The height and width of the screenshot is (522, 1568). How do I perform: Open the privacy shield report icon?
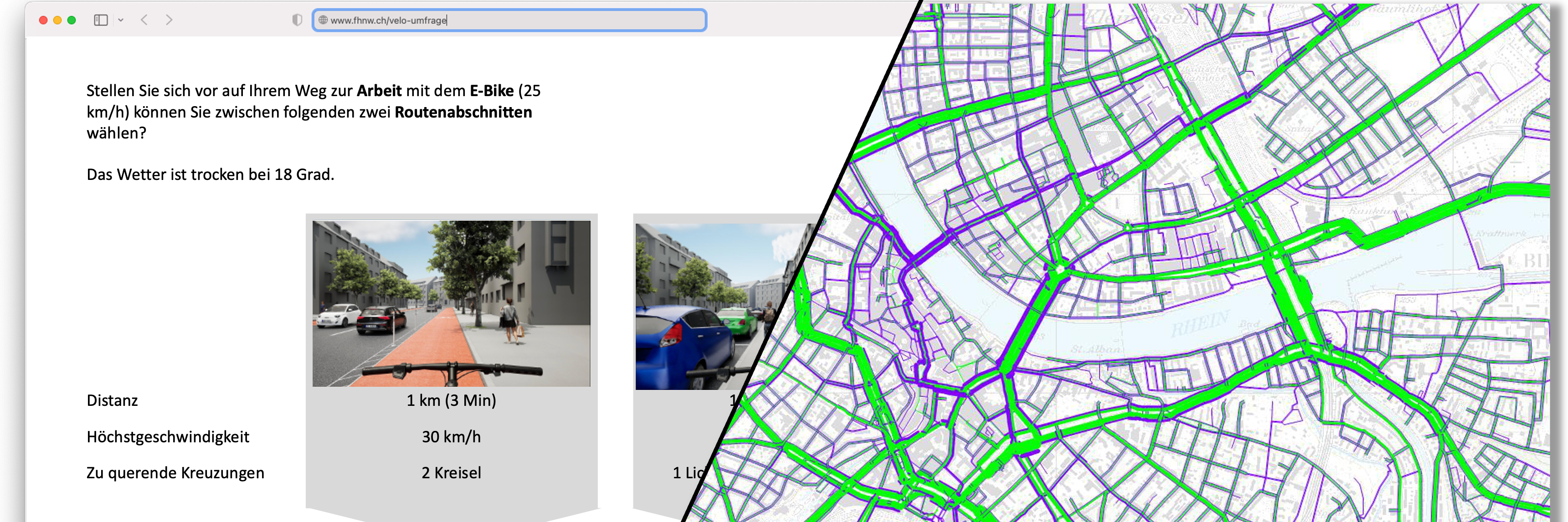pos(297,20)
